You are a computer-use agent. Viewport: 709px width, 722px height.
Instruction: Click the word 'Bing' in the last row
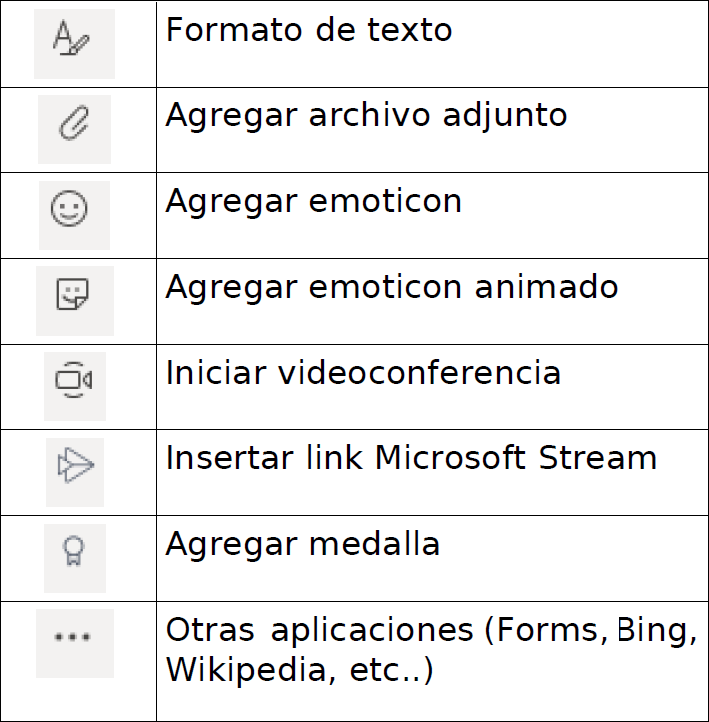point(657,632)
